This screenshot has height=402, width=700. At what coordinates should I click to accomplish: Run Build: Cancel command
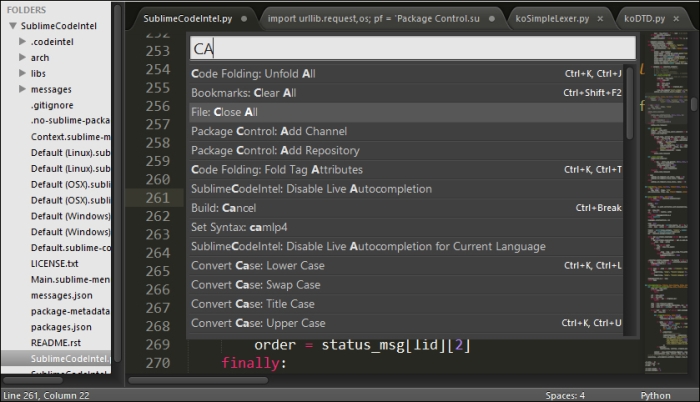coord(406,208)
